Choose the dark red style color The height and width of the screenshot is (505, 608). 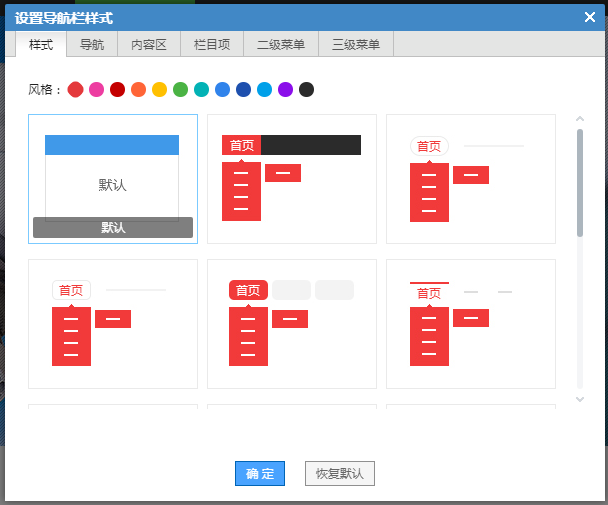pyautogui.click(x=117, y=90)
